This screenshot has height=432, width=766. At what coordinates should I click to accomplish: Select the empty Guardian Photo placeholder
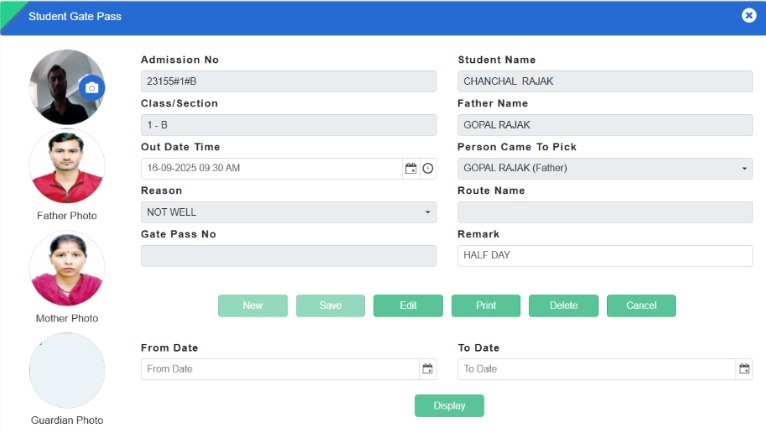coord(67,370)
